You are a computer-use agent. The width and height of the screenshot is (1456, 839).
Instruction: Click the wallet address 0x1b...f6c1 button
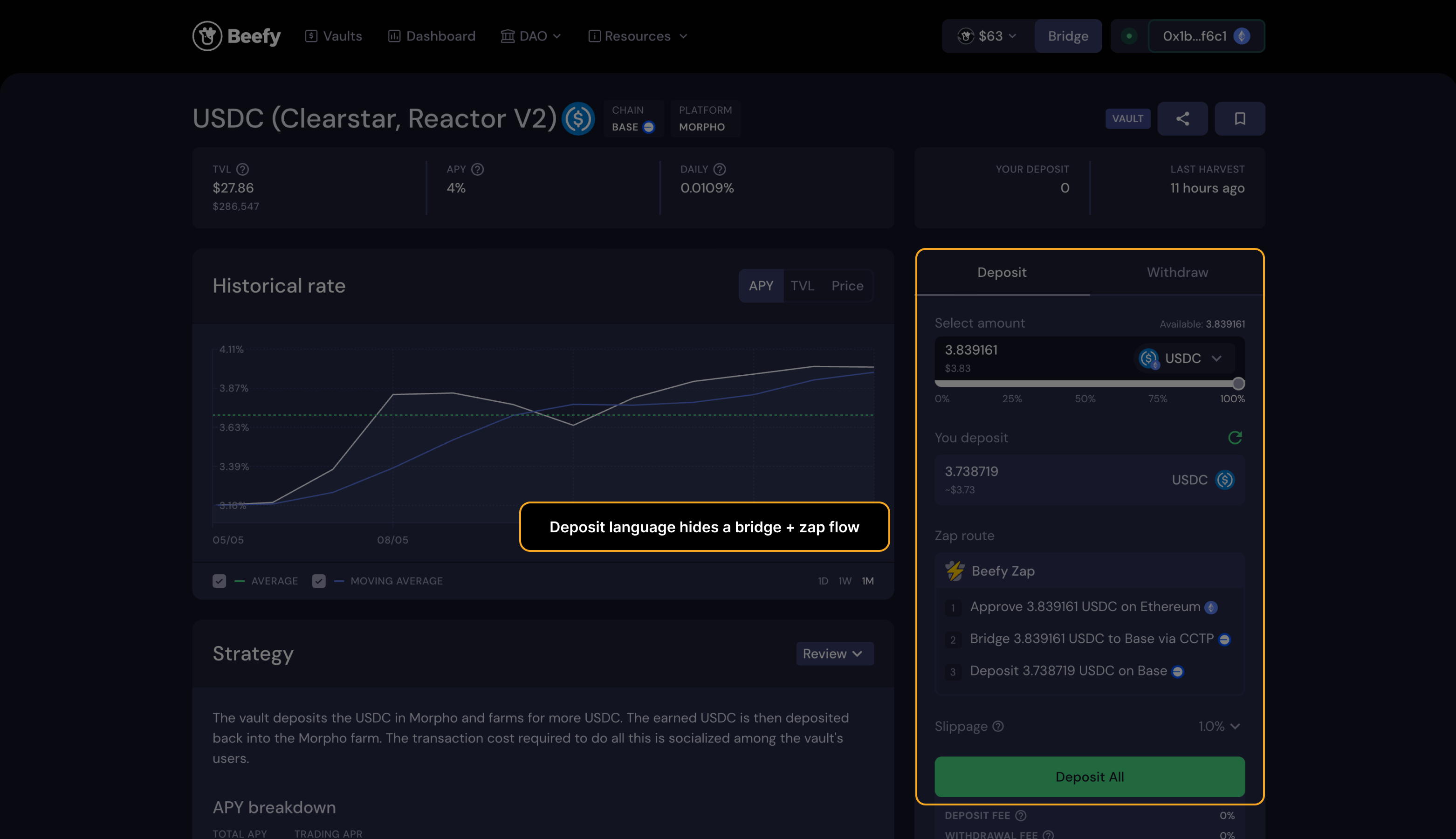(x=1206, y=36)
